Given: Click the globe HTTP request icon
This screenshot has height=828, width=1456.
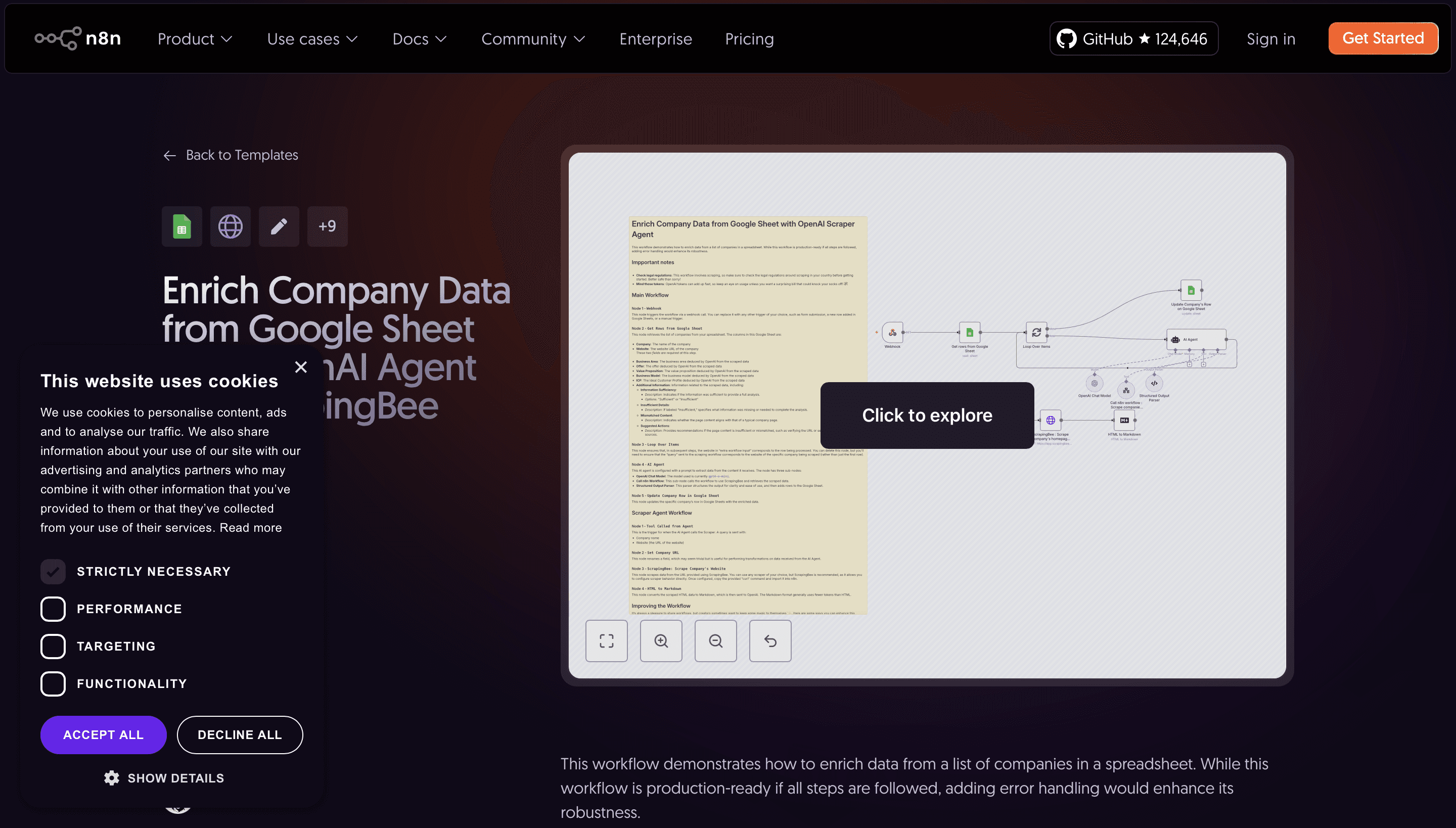Looking at the screenshot, I should coord(231,226).
